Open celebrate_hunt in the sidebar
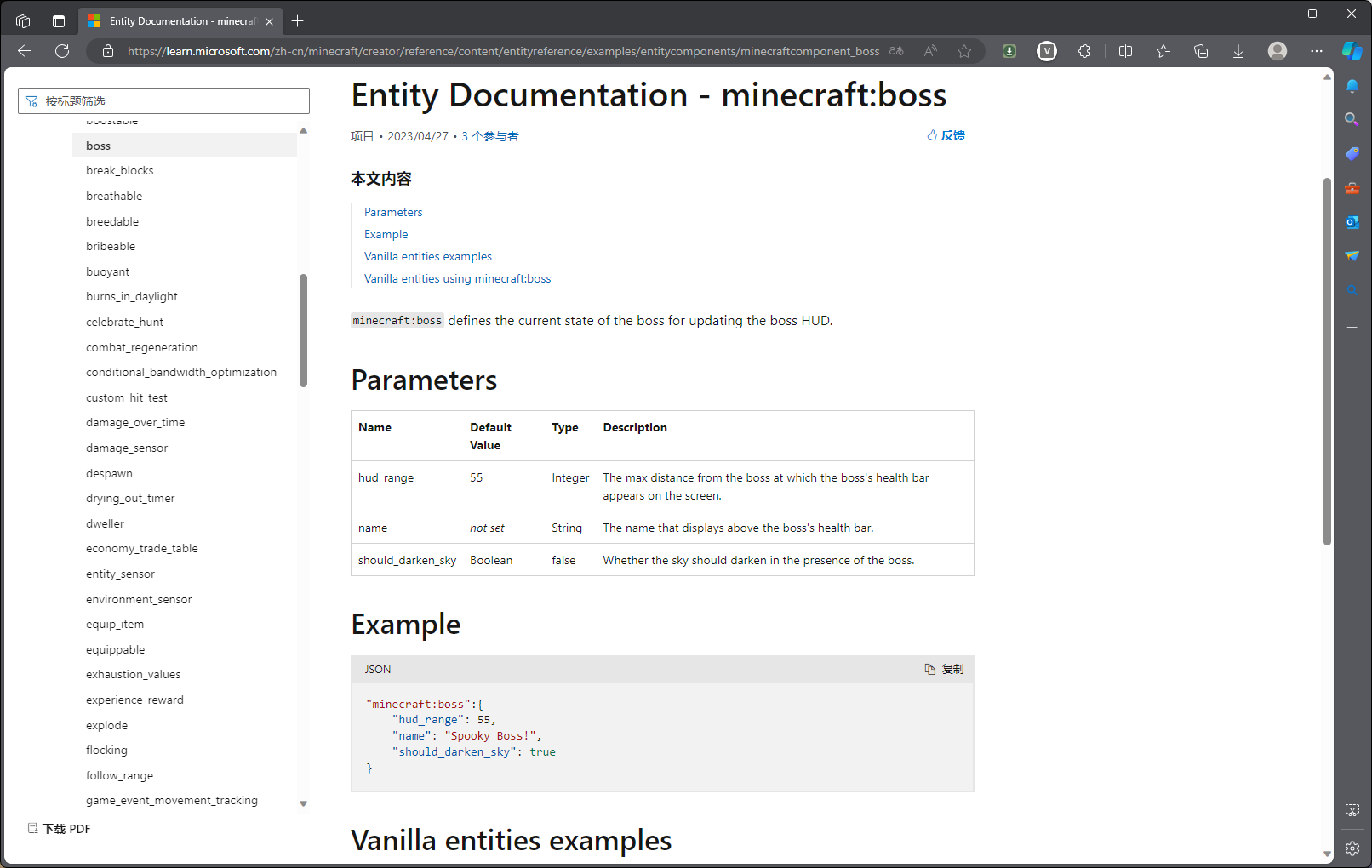Viewport: 1372px width, 868px height. [x=125, y=322]
